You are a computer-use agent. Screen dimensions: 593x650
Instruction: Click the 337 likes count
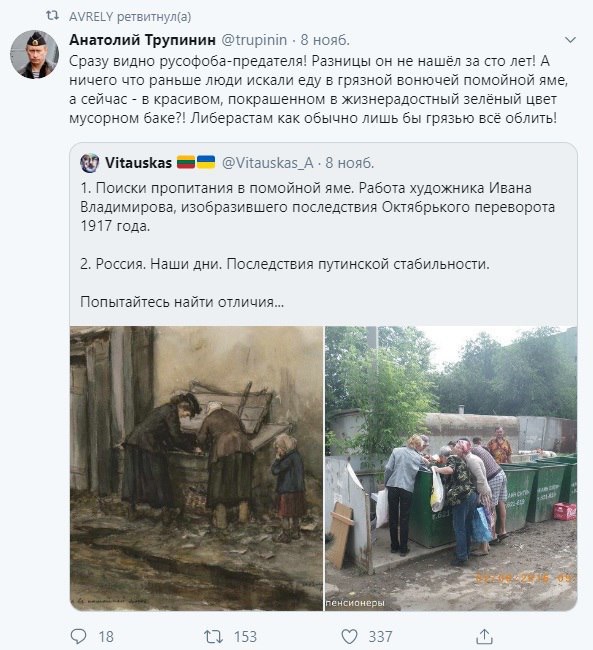(x=380, y=637)
